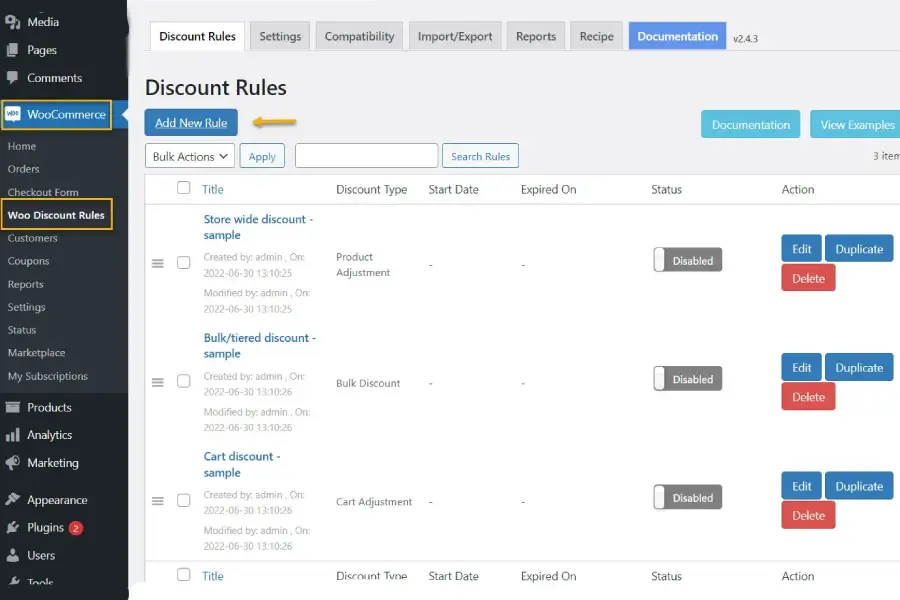
Task: Switch to the Settings tab
Action: tap(280, 36)
